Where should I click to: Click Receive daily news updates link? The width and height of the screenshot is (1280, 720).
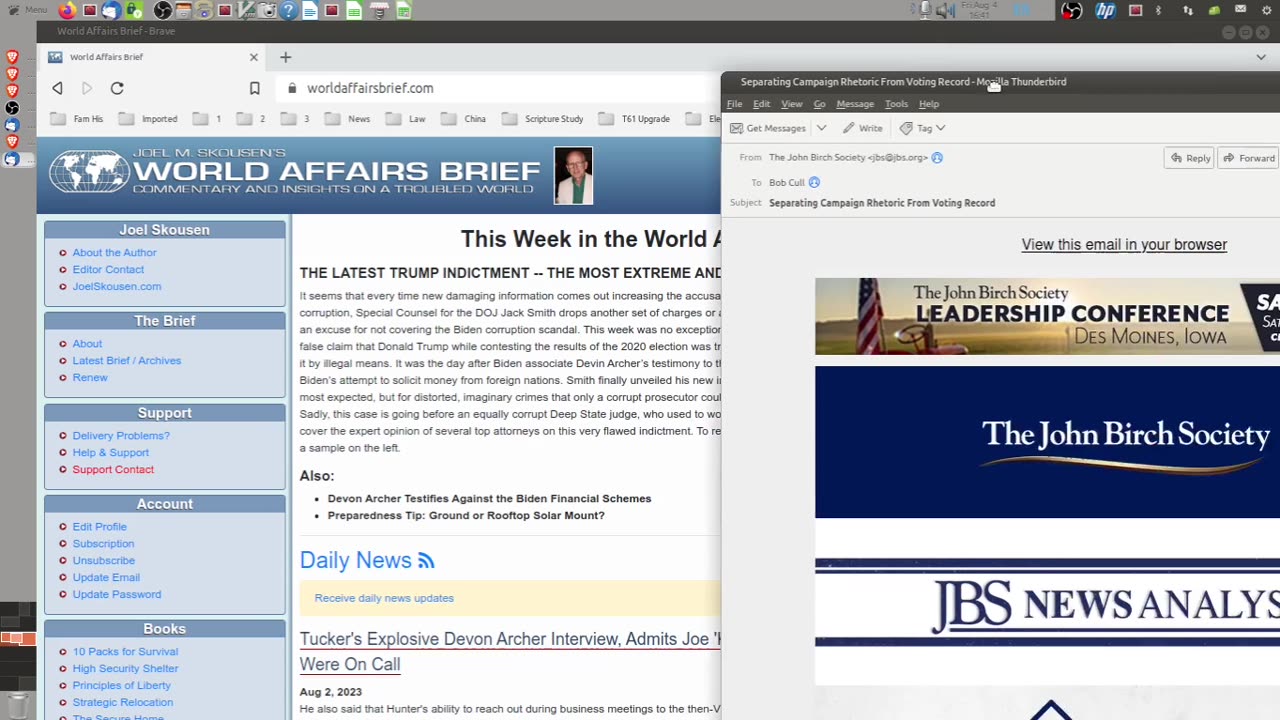pos(384,598)
